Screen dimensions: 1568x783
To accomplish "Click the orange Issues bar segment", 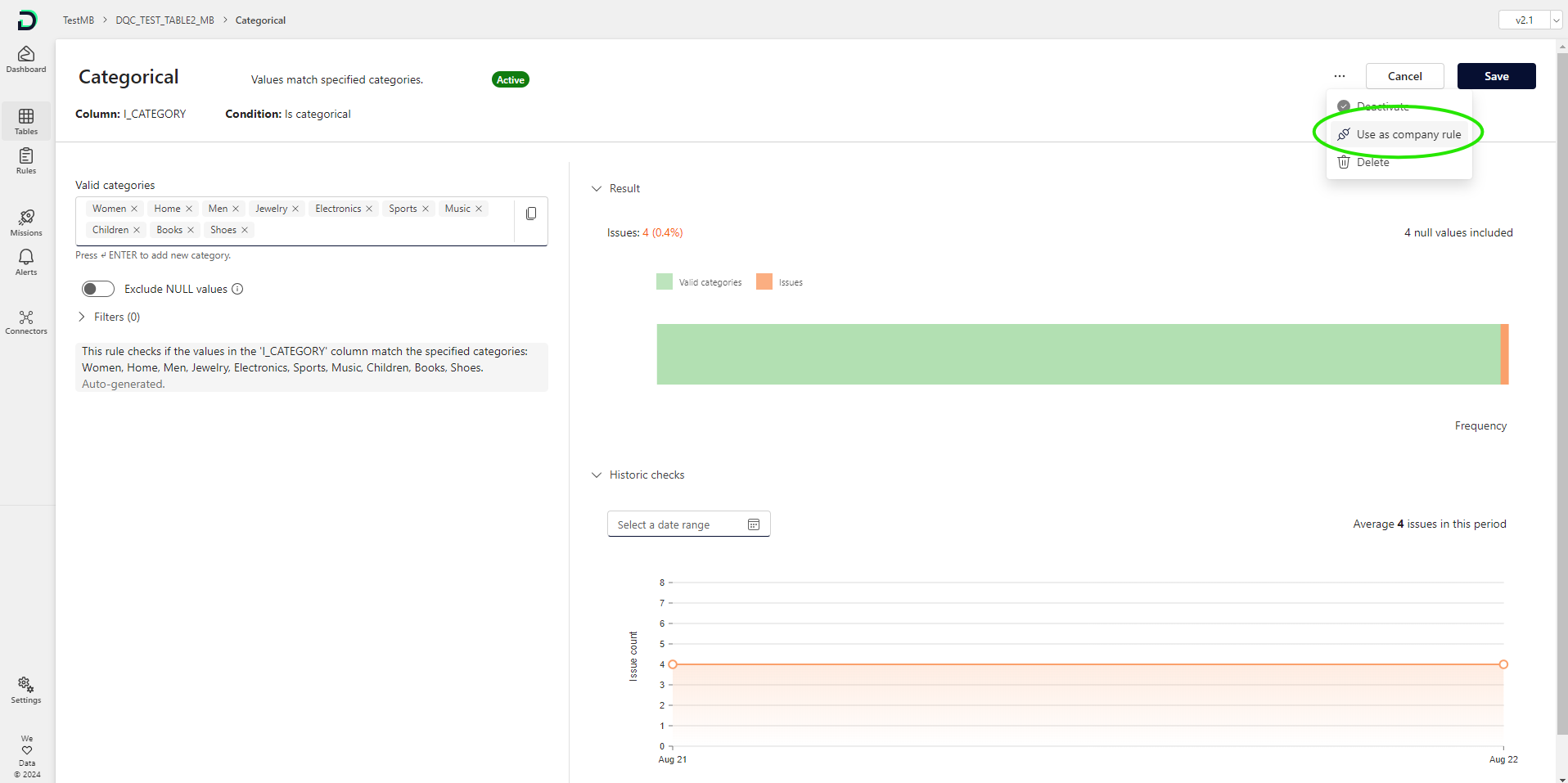I will tap(1504, 354).
